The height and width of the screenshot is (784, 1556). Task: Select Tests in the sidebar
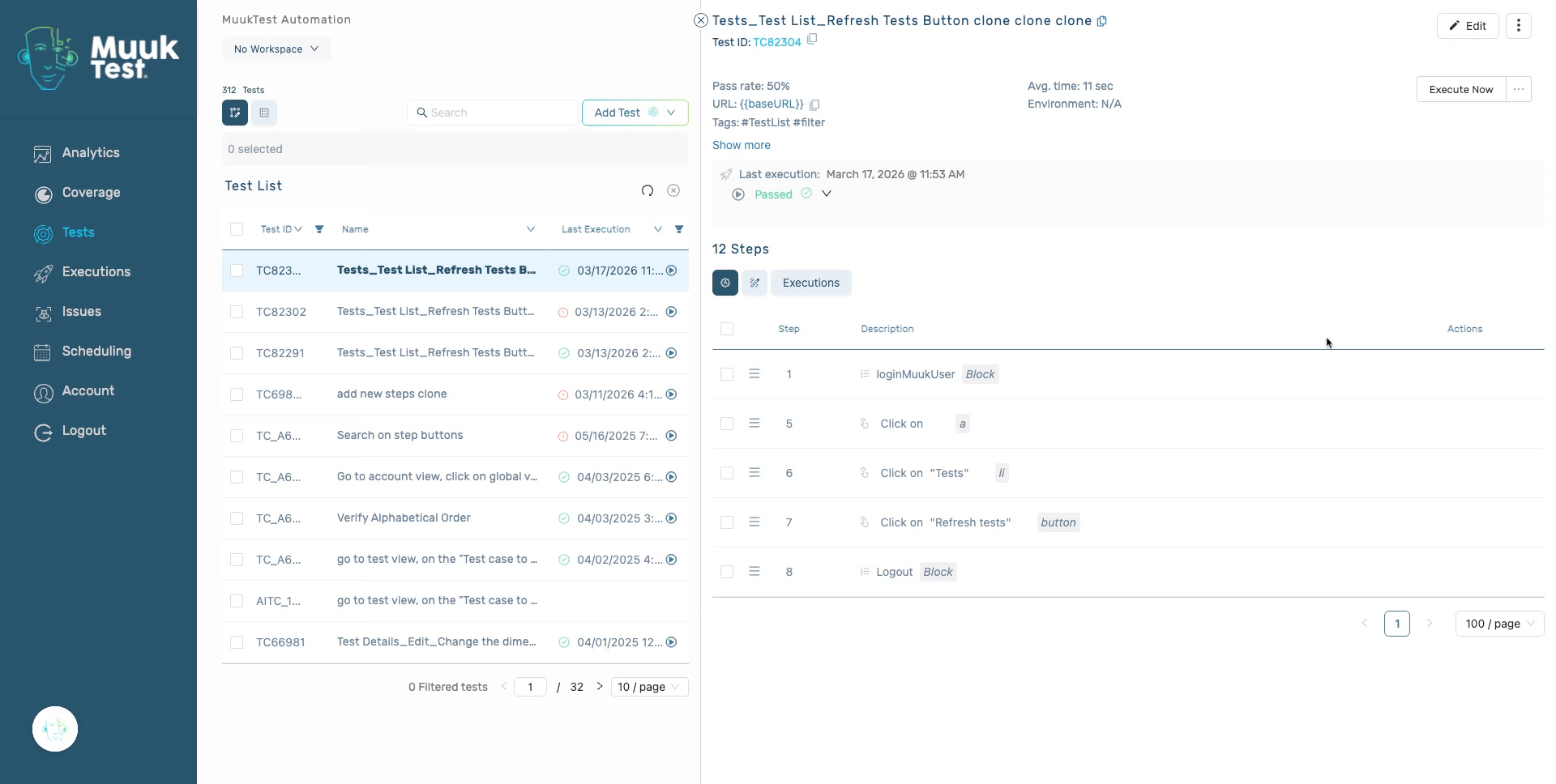point(65,232)
